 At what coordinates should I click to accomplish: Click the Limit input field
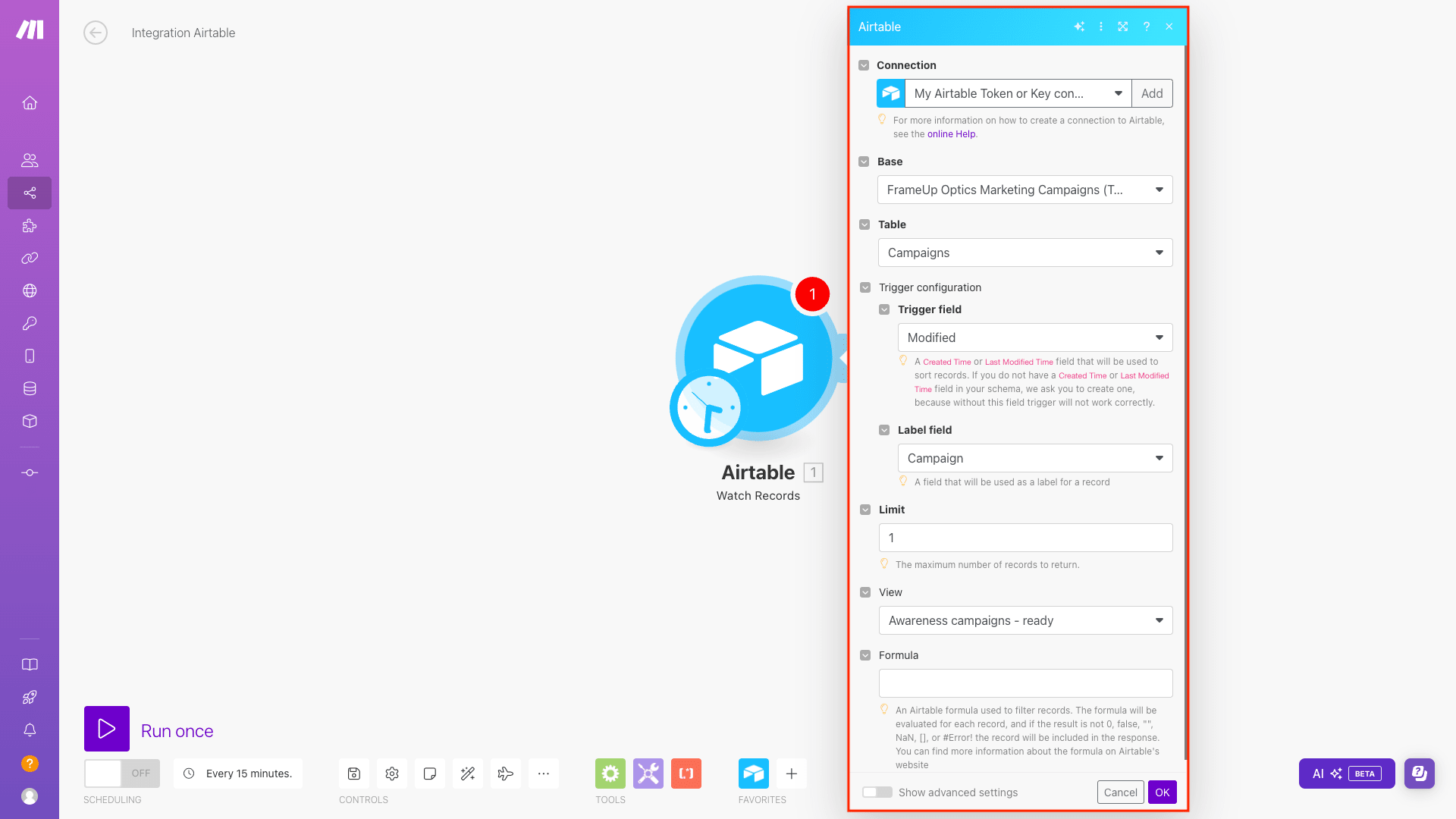coord(1025,537)
